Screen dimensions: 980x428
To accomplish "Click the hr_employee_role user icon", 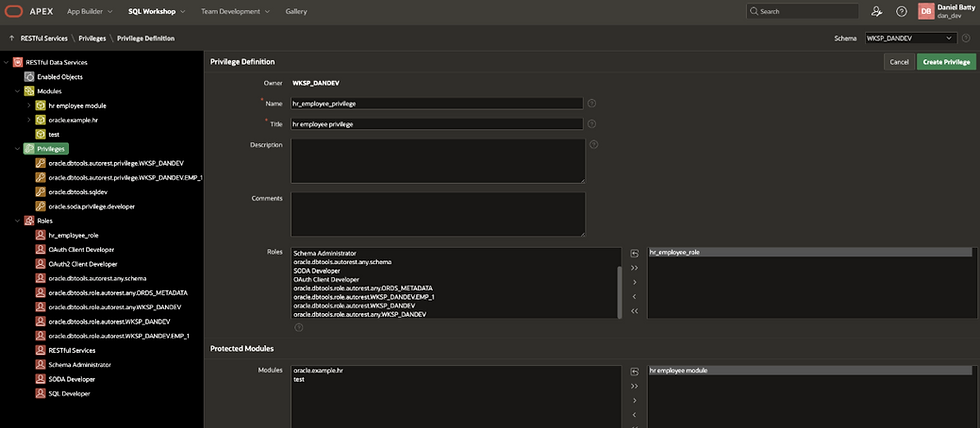I will coord(40,236).
